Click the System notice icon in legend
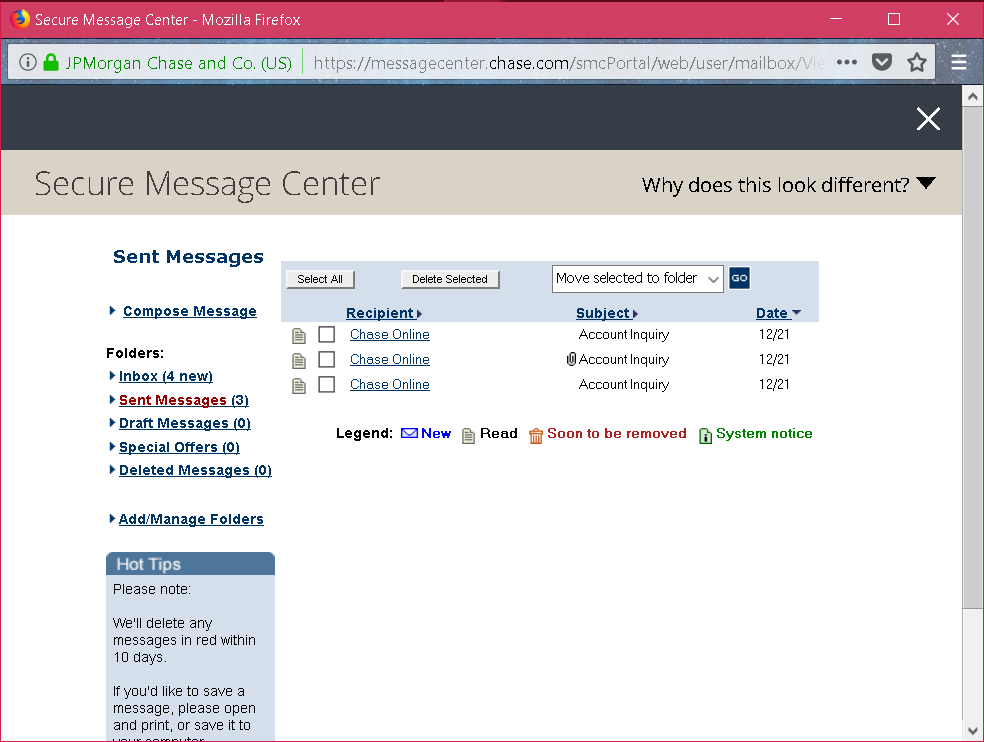 pos(705,435)
